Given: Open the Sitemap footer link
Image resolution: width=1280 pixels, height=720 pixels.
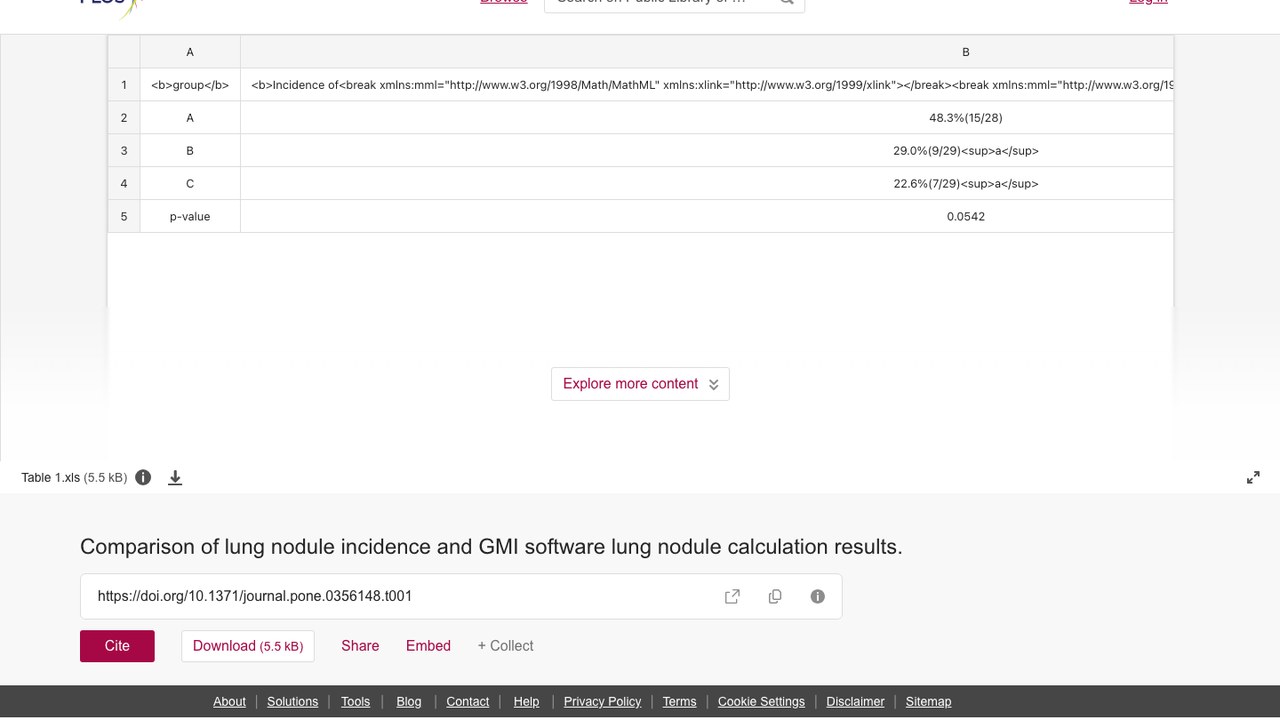Looking at the screenshot, I should (x=928, y=702).
